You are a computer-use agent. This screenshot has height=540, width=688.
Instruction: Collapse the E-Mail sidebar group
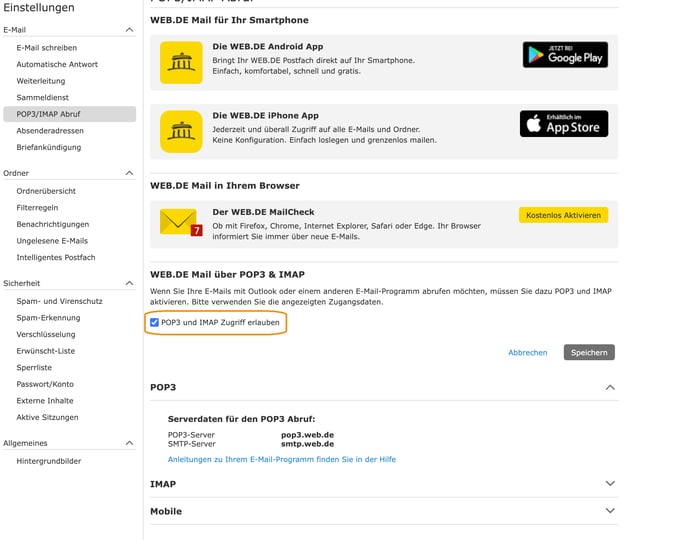[129, 30]
